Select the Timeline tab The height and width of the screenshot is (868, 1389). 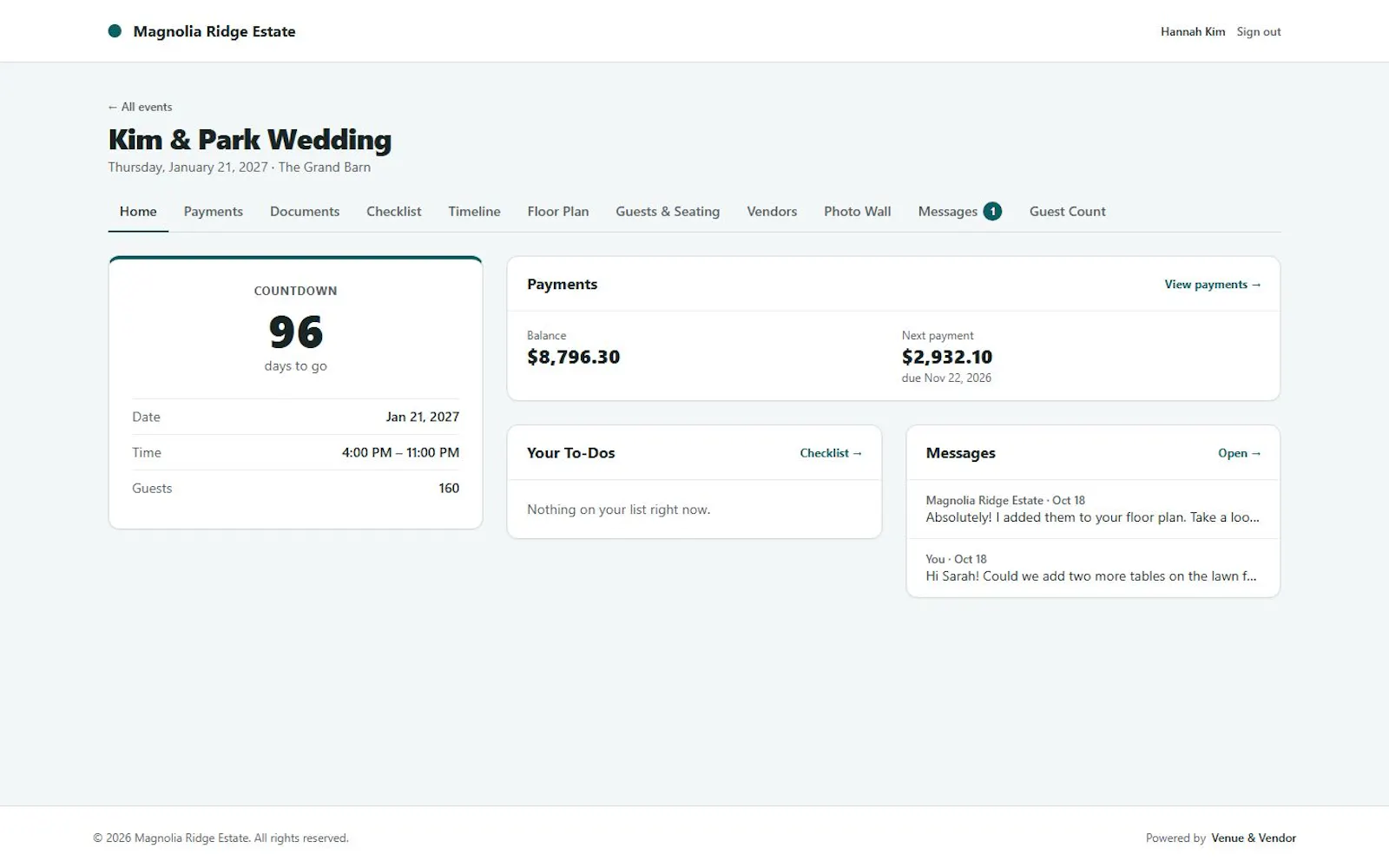[475, 211]
